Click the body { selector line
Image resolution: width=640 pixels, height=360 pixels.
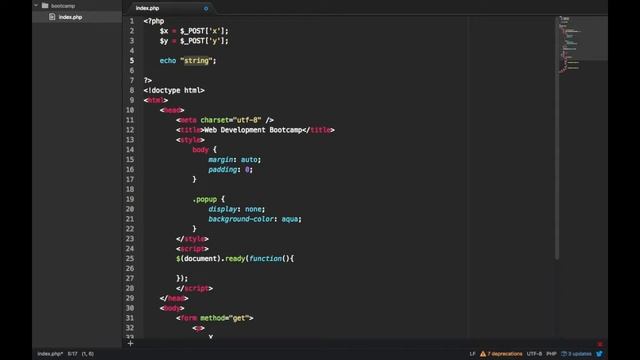point(204,150)
